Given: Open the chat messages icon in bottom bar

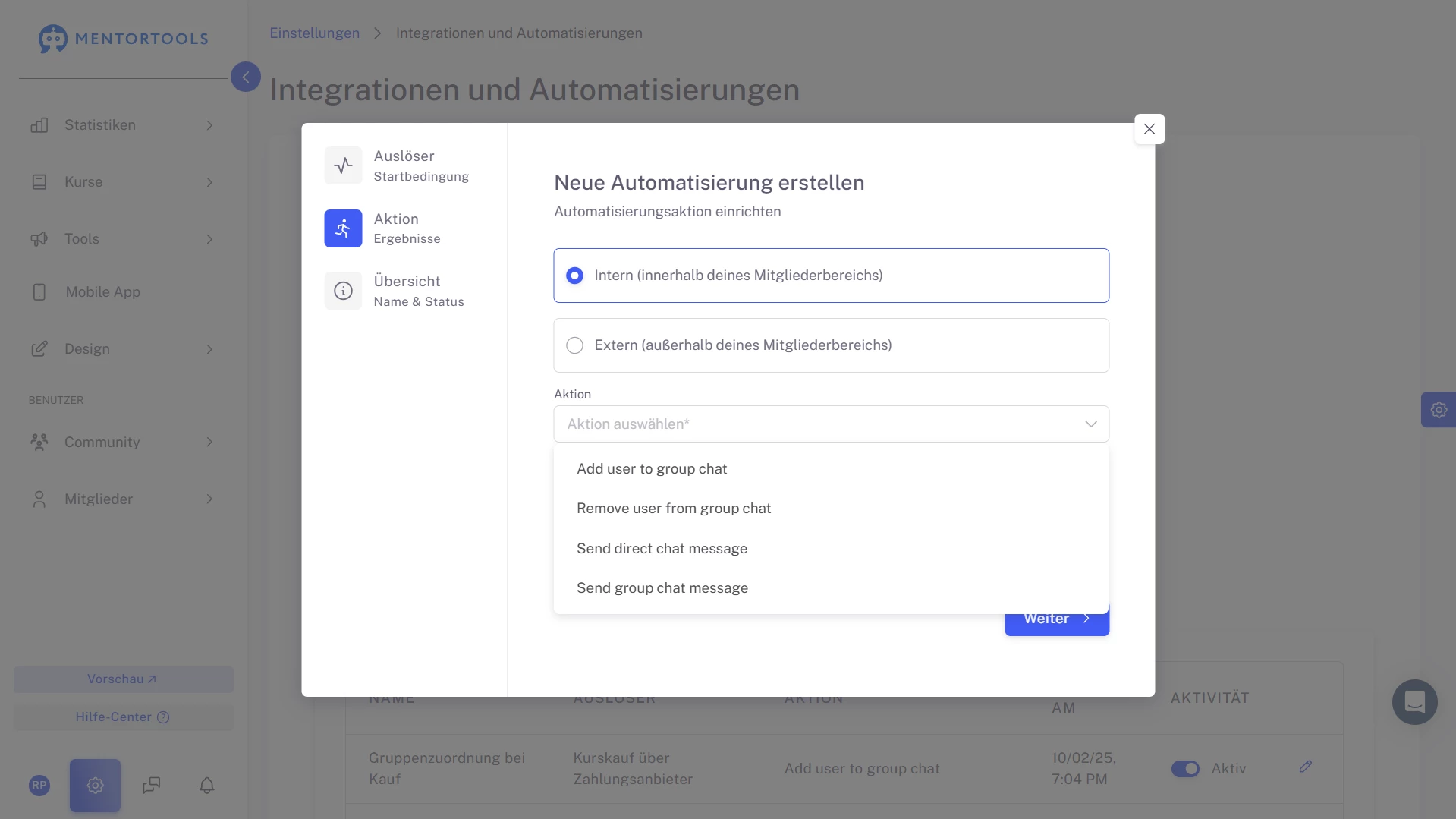Looking at the screenshot, I should click(152, 785).
